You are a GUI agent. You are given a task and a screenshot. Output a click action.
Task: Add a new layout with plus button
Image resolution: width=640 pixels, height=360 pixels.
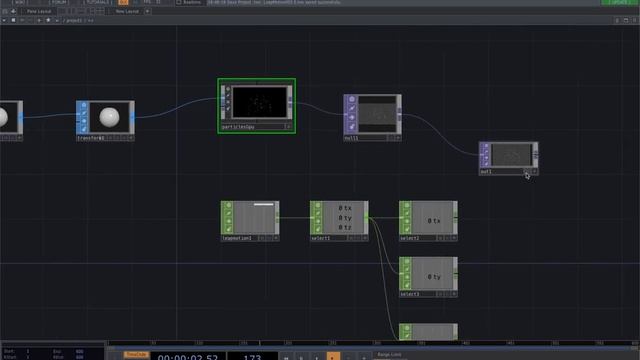tap(147, 11)
